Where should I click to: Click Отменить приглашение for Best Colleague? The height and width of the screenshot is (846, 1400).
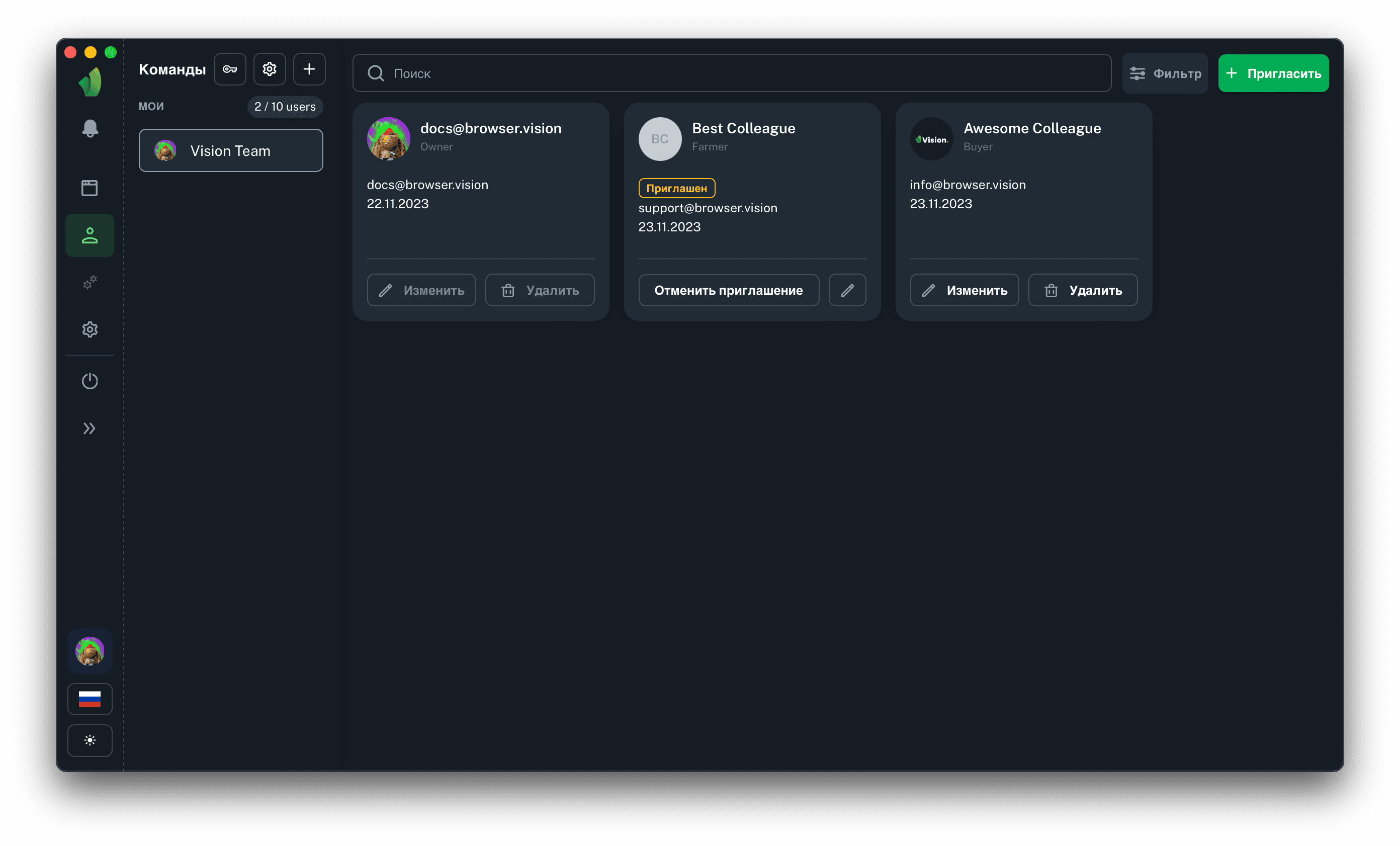click(x=728, y=290)
